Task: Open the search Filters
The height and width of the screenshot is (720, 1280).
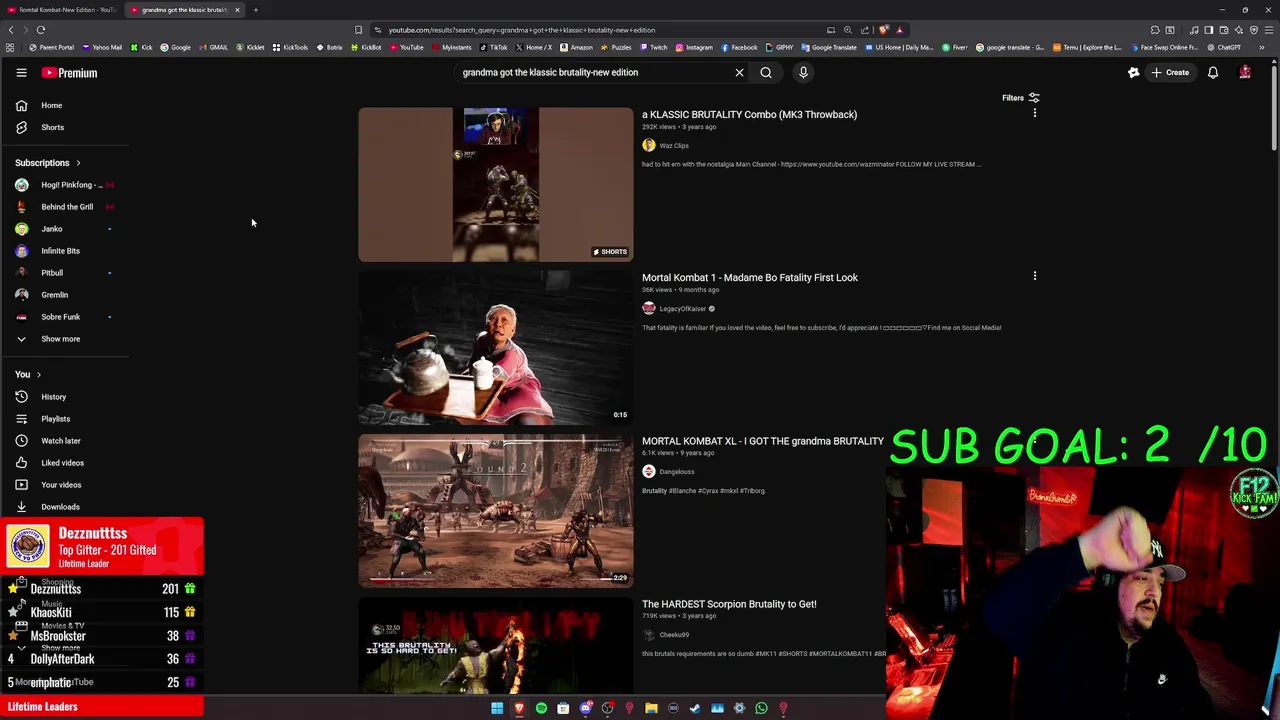Action: (x=1020, y=98)
